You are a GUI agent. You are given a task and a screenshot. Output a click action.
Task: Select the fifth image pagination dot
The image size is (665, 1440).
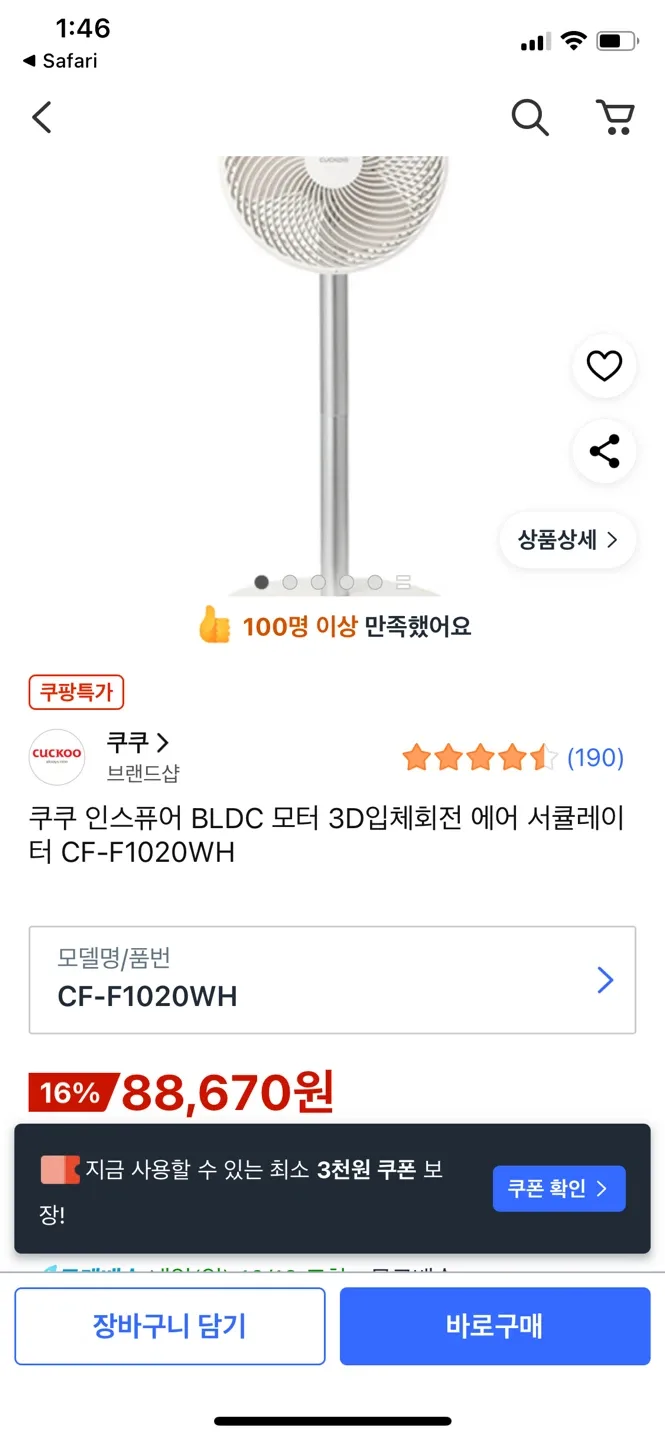(375, 582)
